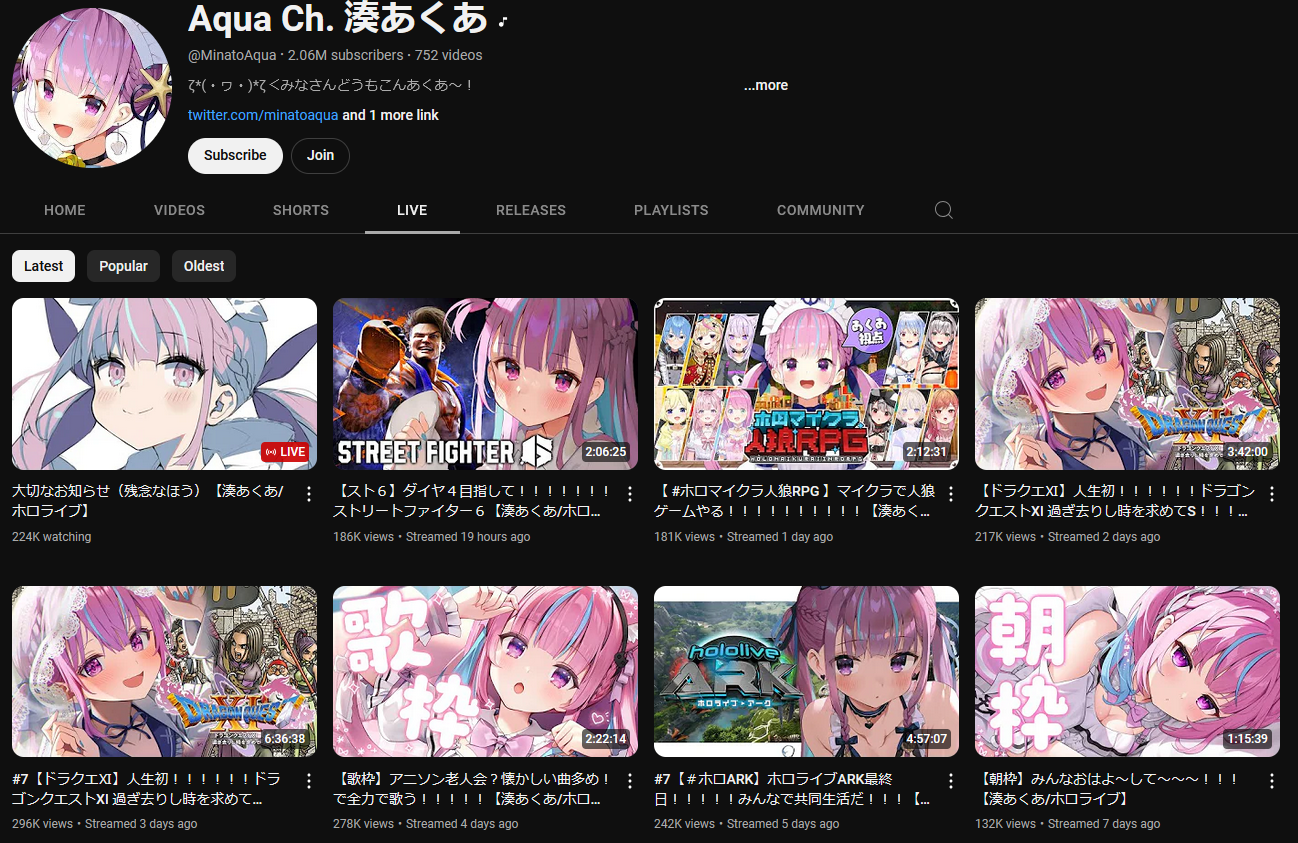This screenshot has height=843, width=1298.
Task: Click the title 【歌枠】アニソン老人会
Action: pos(472,789)
